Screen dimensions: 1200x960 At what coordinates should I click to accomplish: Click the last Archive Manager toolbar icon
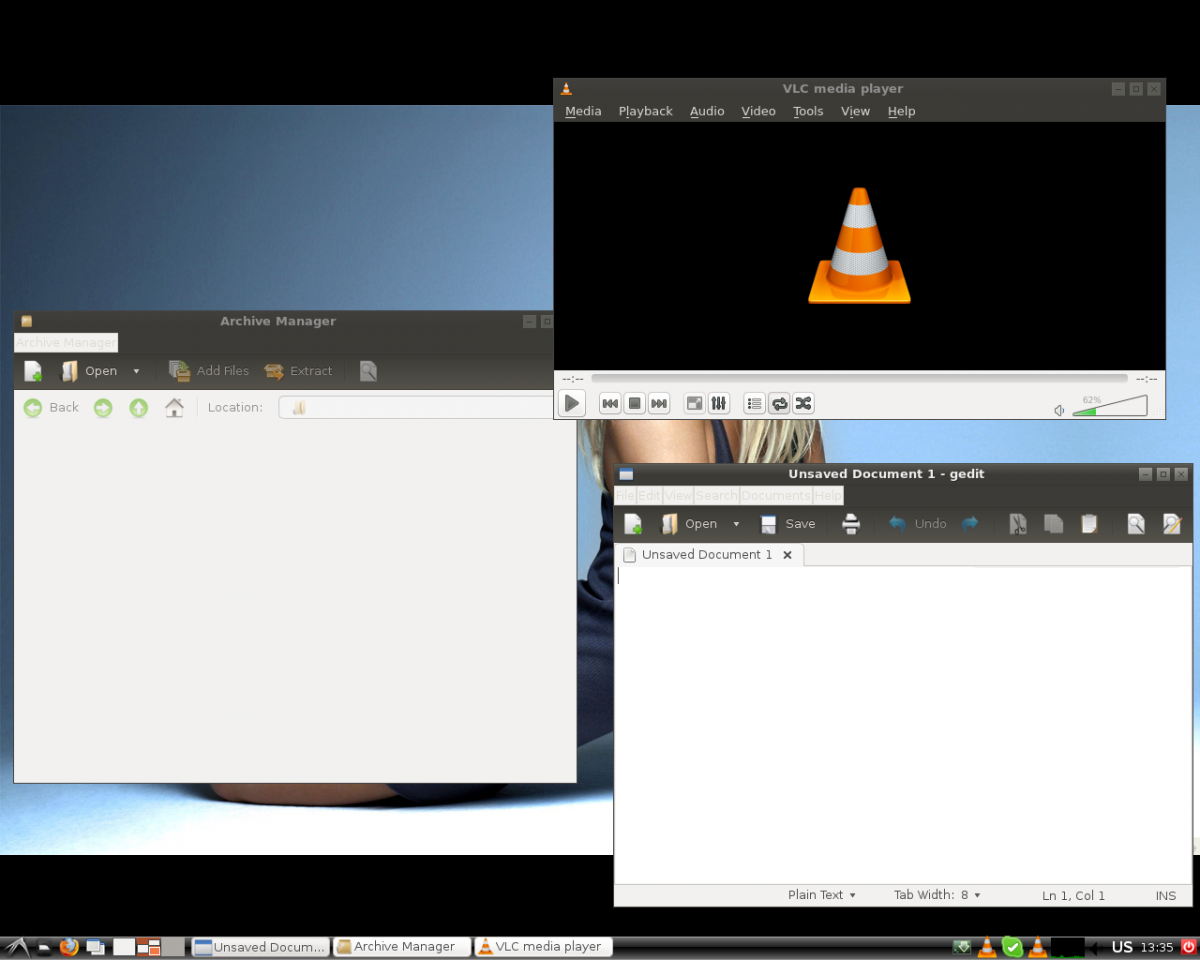(x=368, y=371)
